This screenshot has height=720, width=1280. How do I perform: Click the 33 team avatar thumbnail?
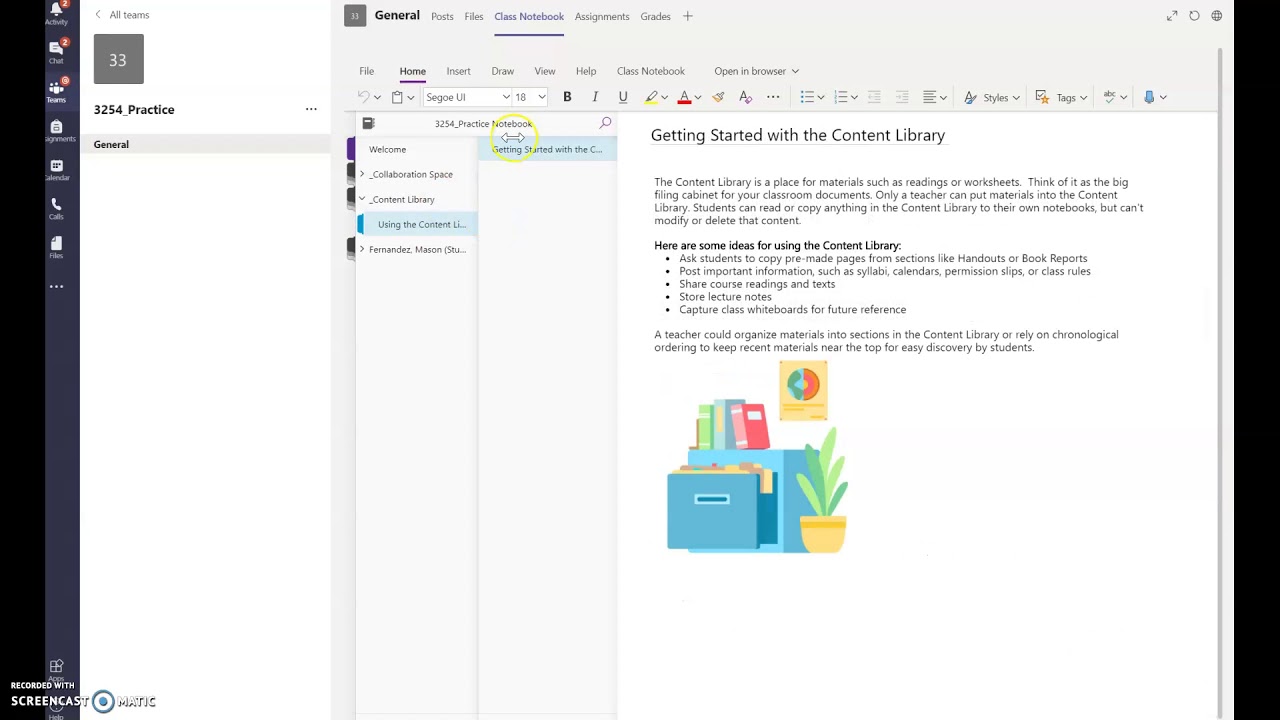118,59
